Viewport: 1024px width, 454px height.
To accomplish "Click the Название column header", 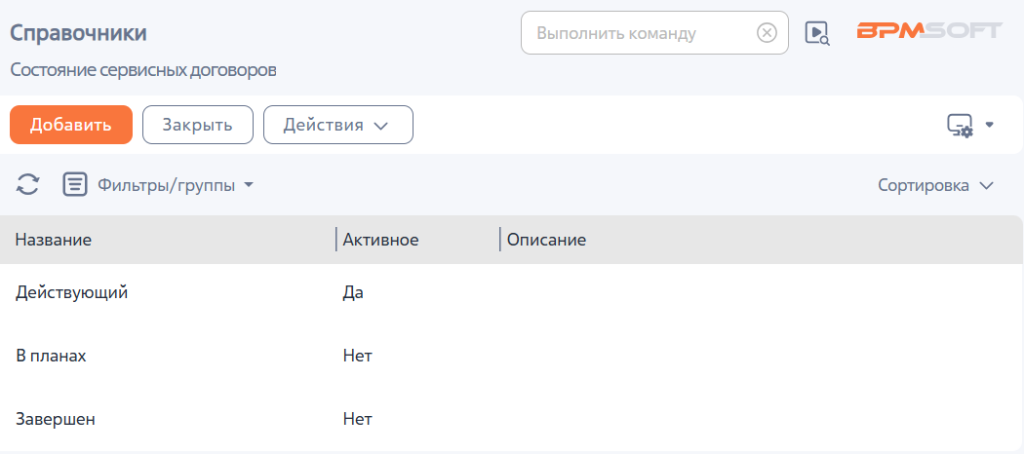I will pyautogui.click(x=54, y=240).
